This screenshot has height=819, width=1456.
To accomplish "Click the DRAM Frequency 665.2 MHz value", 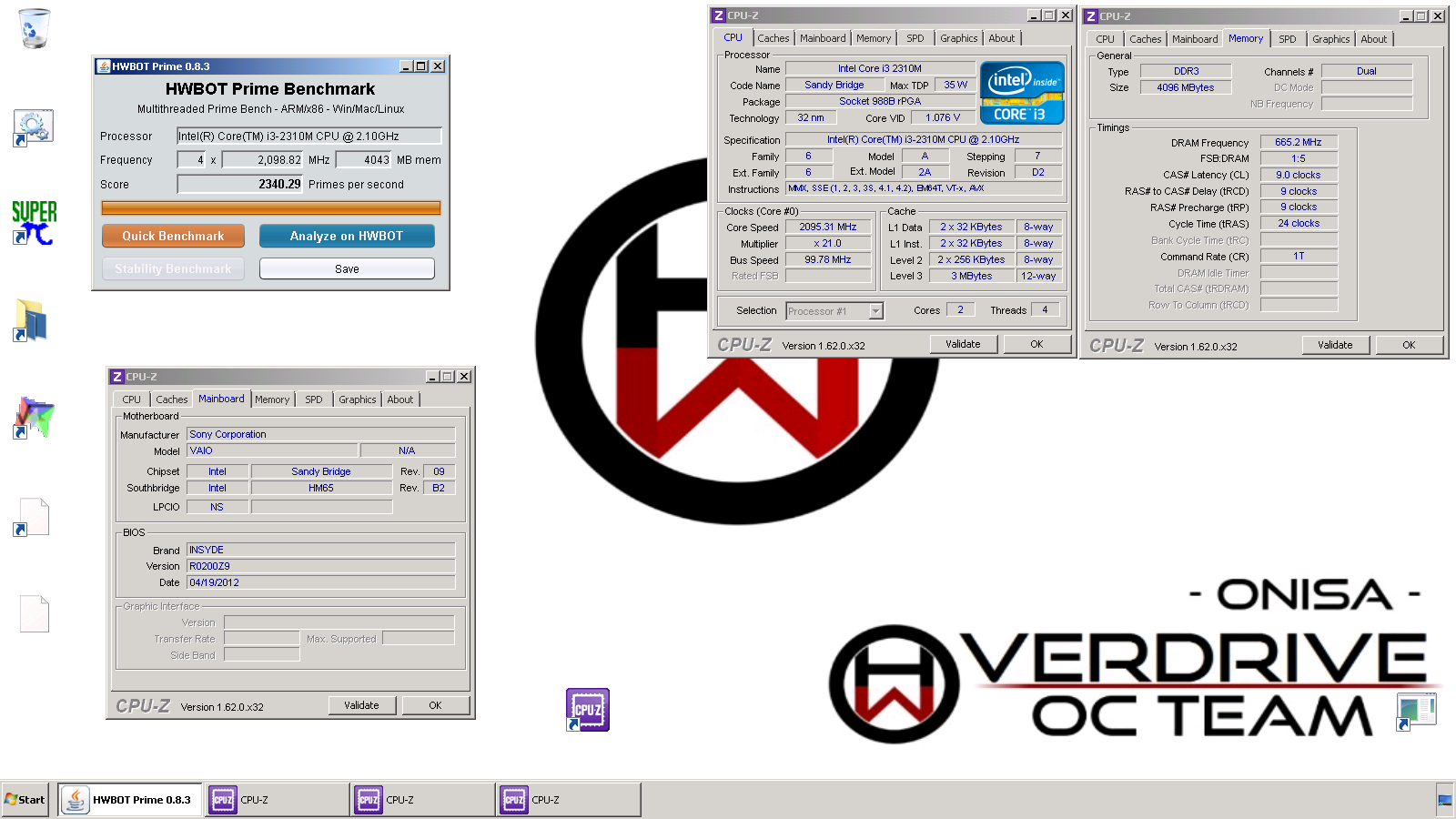I will tap(1299, 142).
